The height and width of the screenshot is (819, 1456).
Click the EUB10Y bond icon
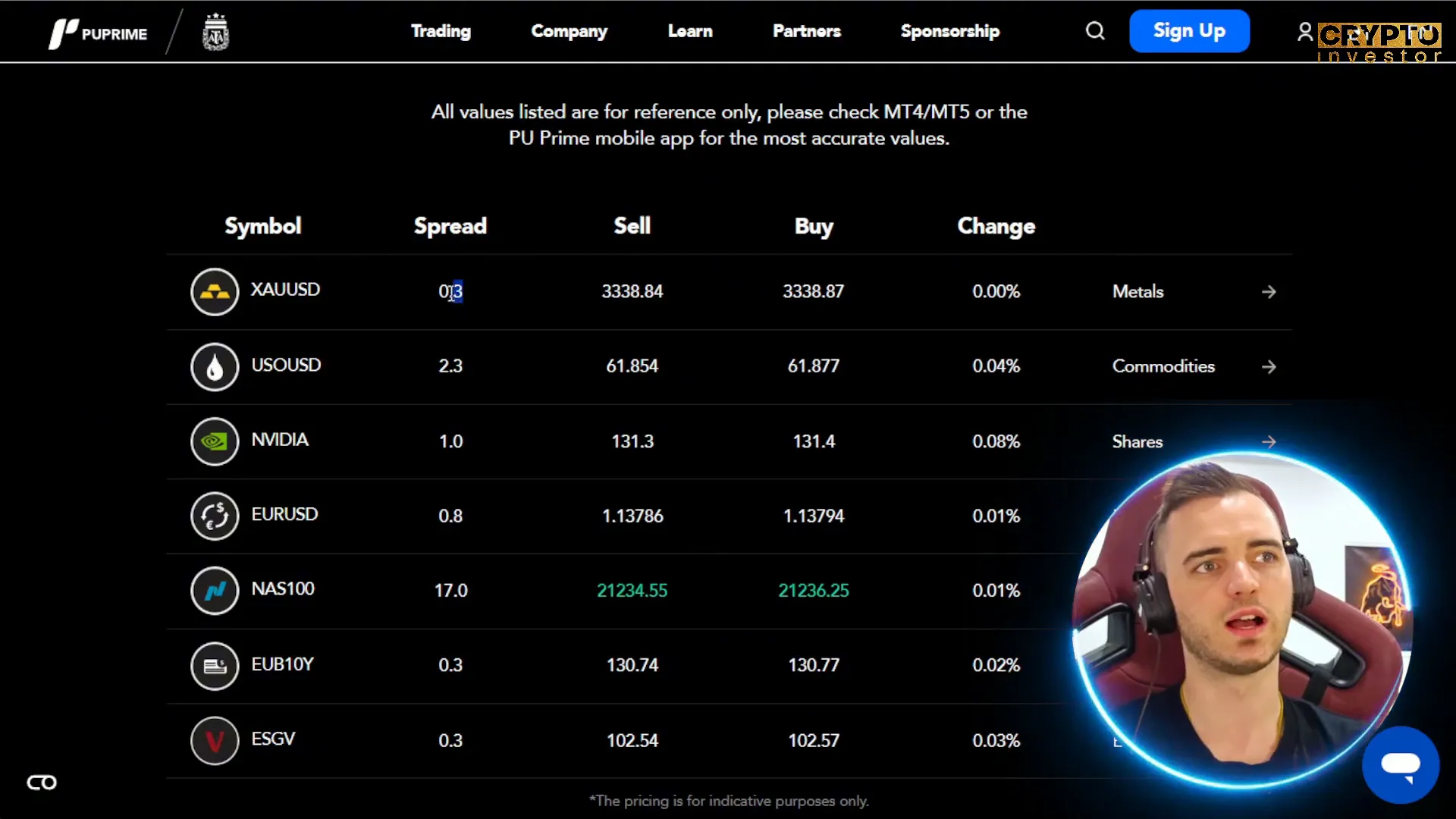coord(215,665)
